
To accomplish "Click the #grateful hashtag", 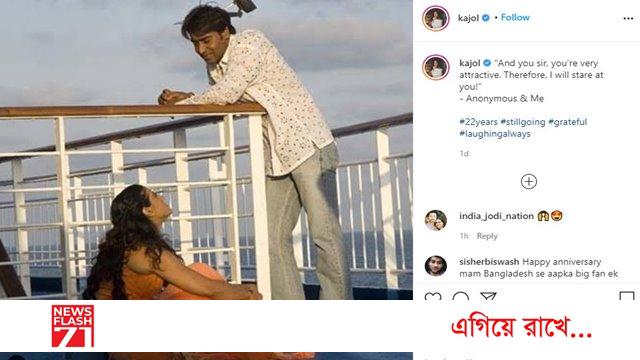I will click(568, 122).
